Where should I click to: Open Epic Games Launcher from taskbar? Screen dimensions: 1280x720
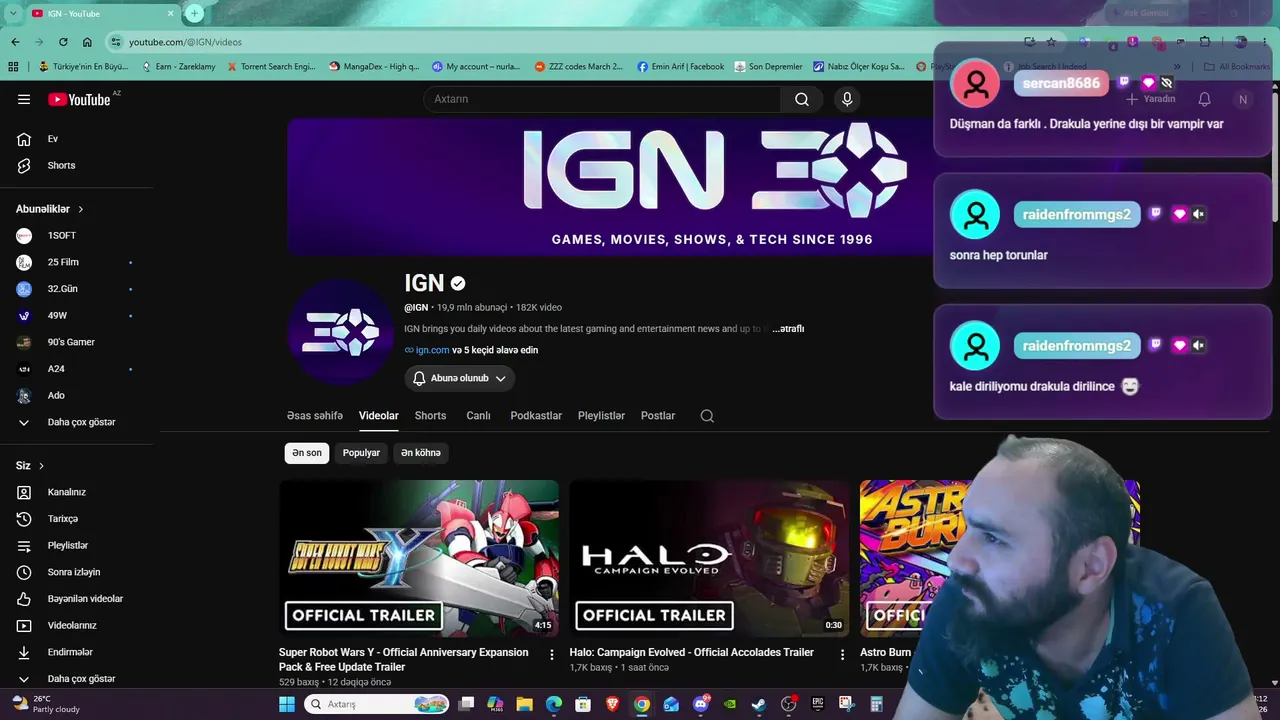pyautogui.click(x=817, y=704)
